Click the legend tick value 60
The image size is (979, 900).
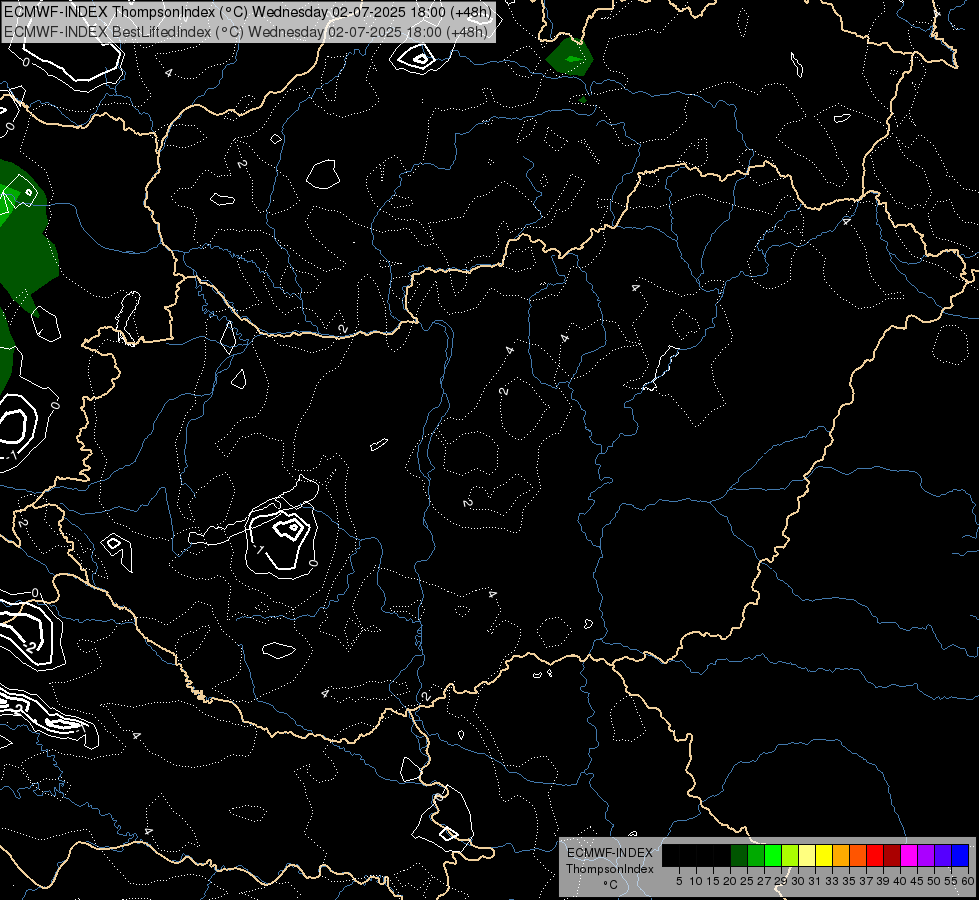[x=968, y=881]
